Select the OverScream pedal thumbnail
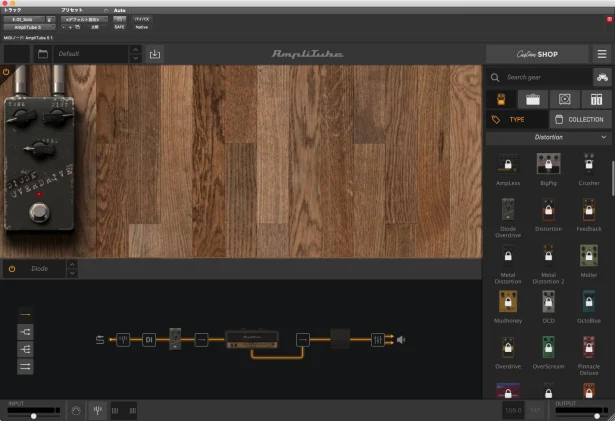 (x=548, y=347)
